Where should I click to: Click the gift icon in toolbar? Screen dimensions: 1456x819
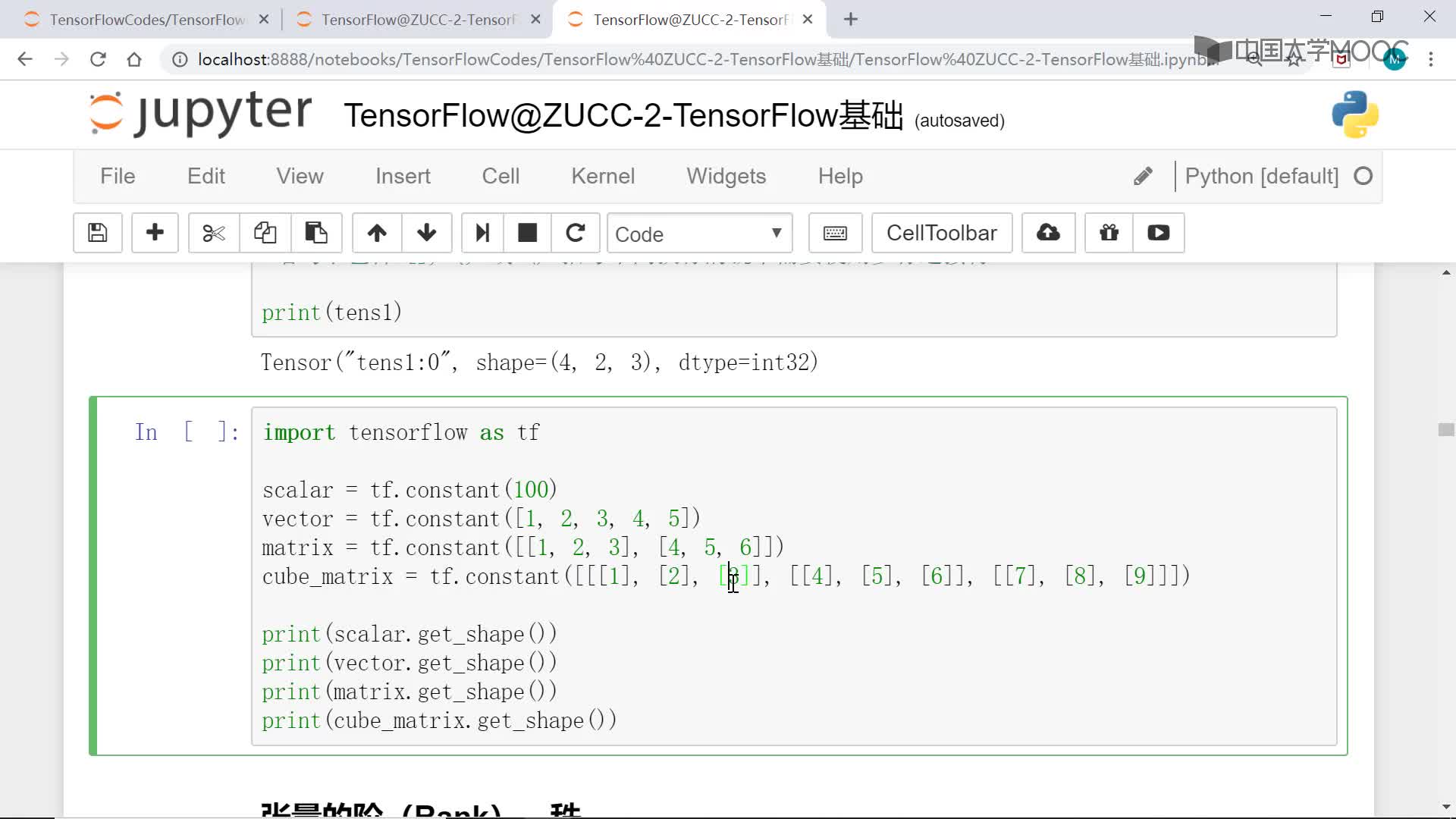(1109, 233)
